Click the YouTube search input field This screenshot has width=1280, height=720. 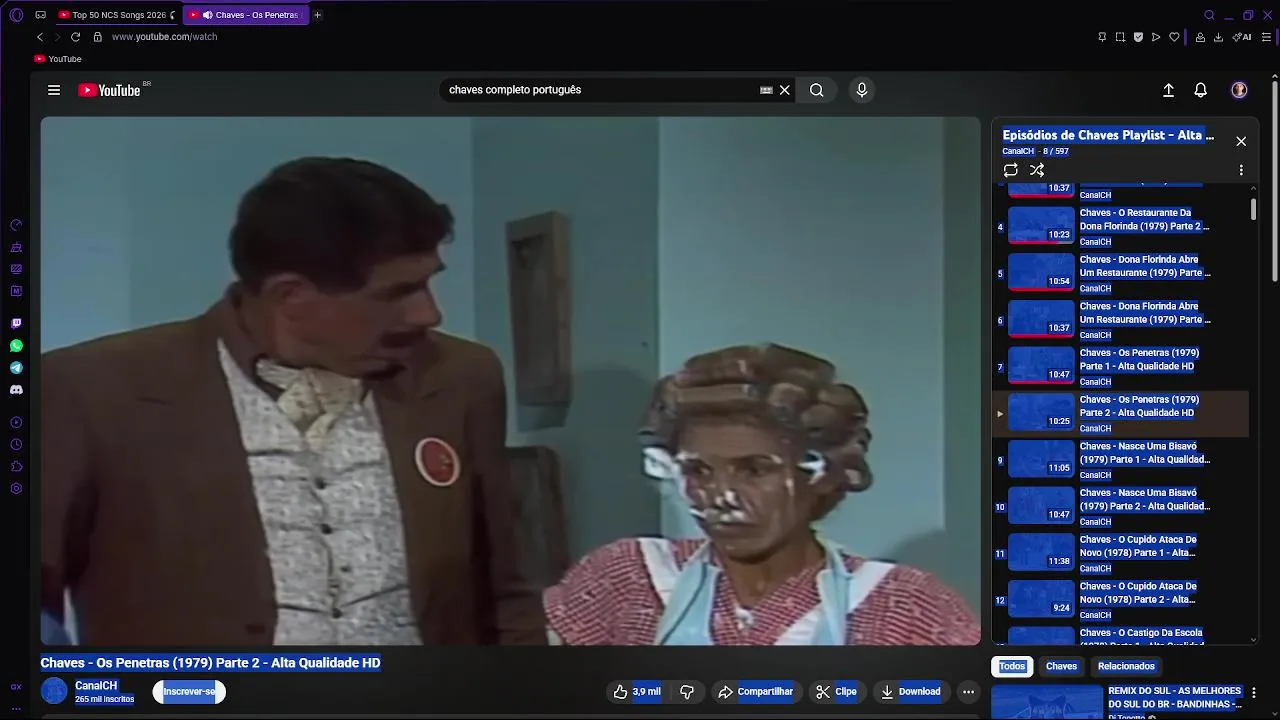(x=600, y=90)
